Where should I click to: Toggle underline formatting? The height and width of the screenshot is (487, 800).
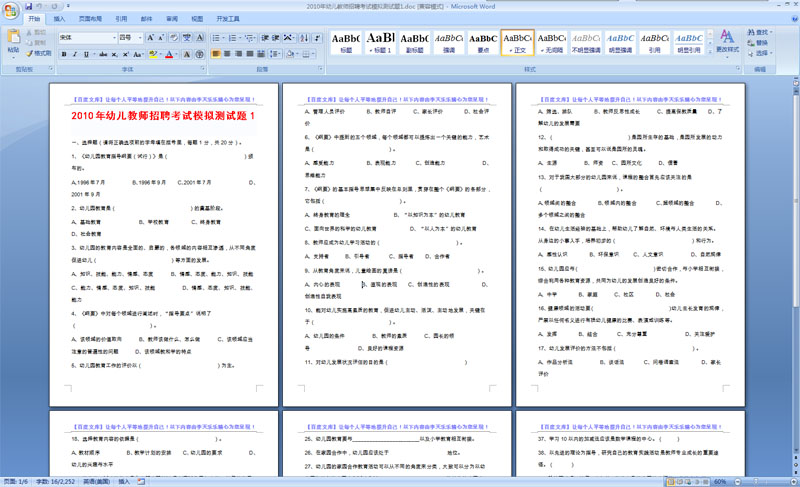(x=86, y=54)
